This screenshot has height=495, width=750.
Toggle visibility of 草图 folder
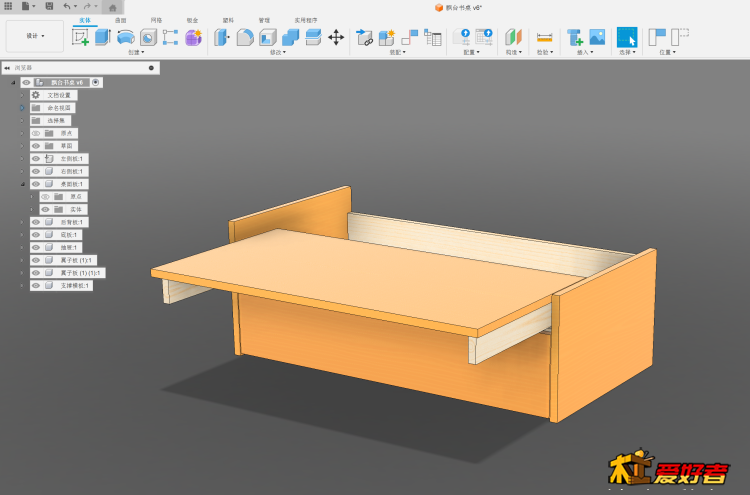point(35,146)
